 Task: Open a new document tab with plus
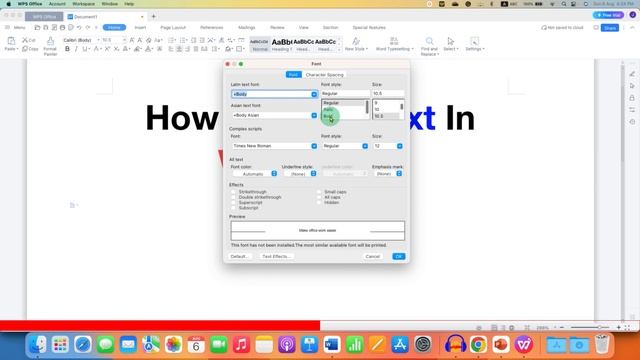153,17
